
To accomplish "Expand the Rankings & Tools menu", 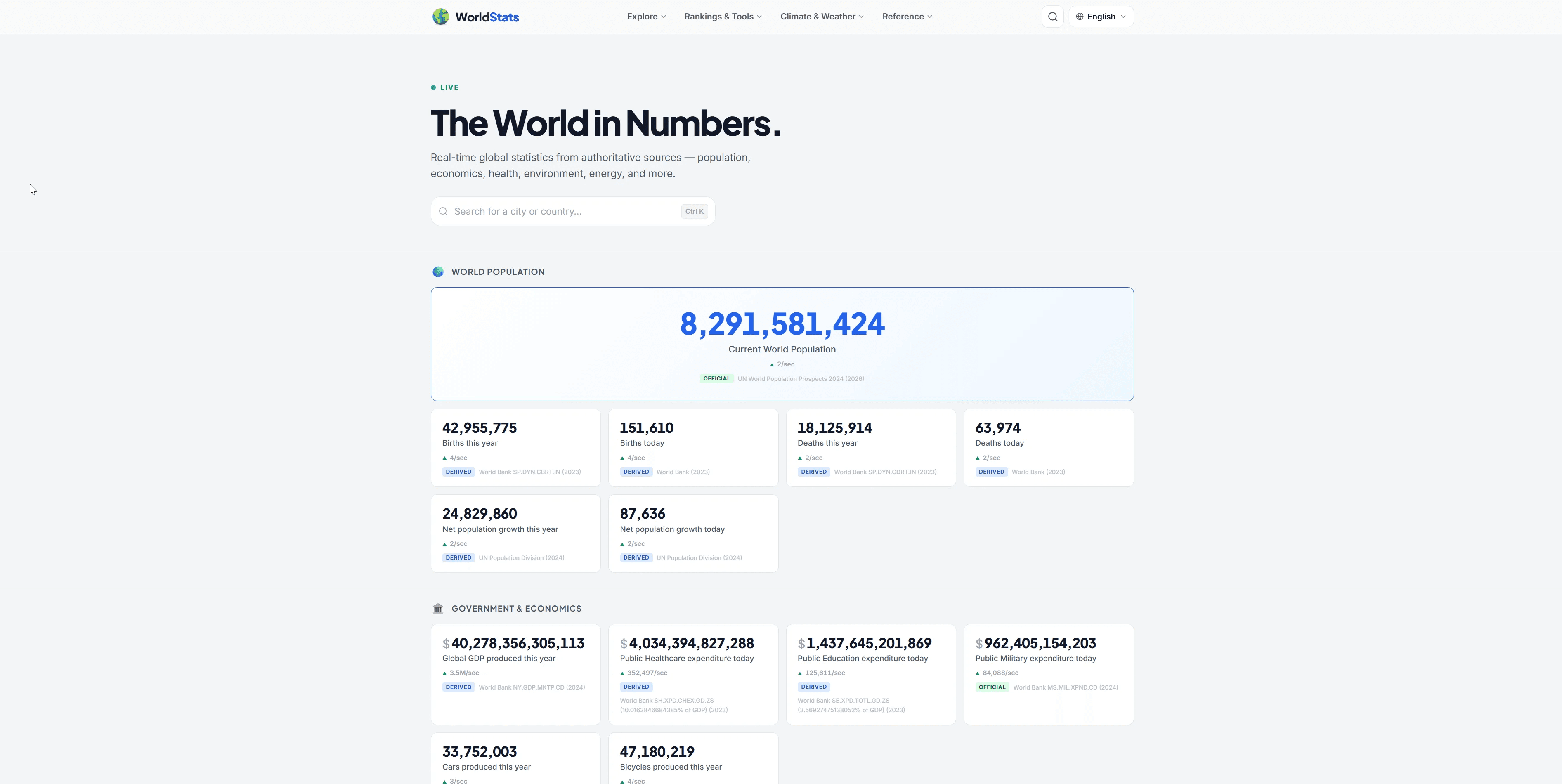I will 723,17.
